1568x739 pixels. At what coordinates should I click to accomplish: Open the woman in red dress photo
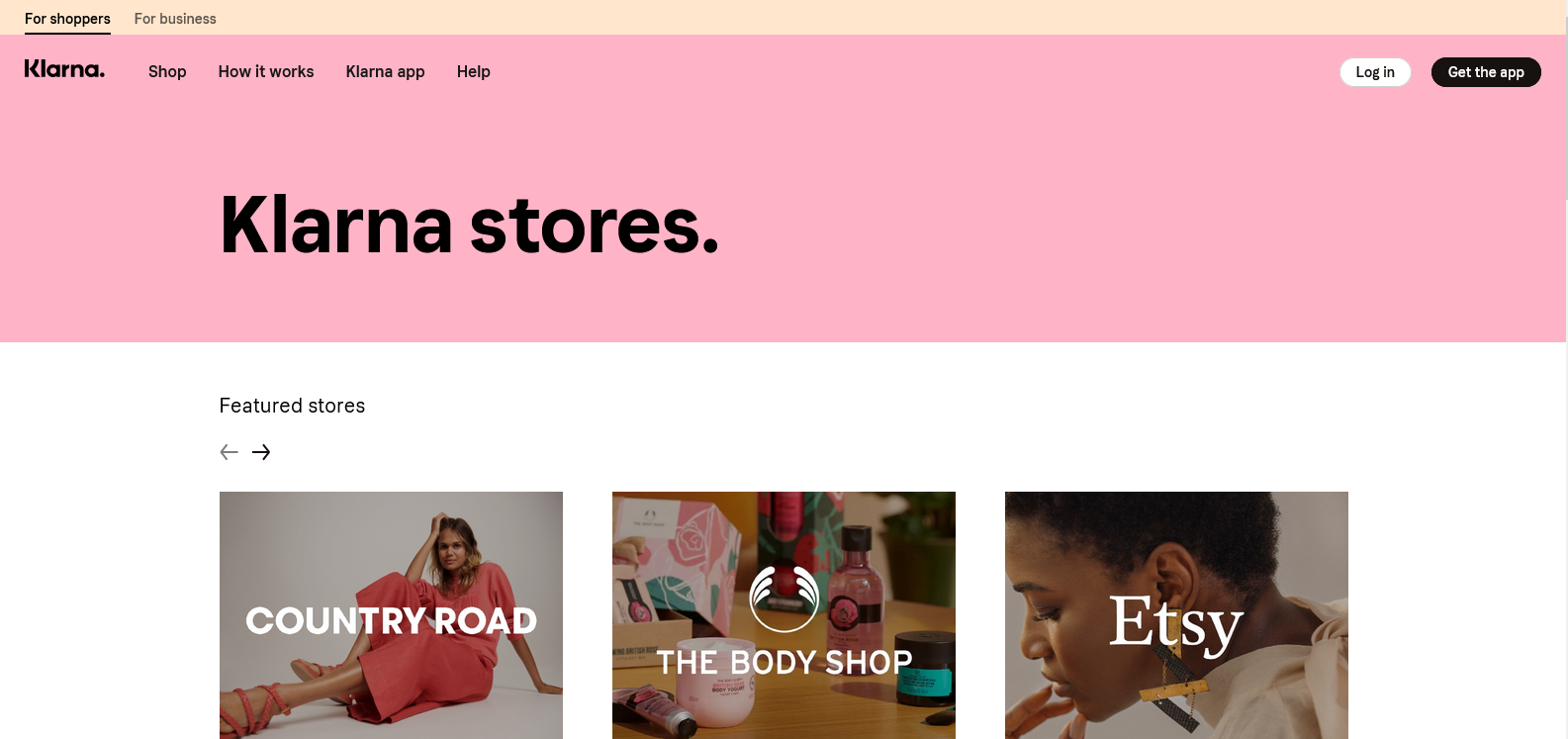[391, 615]
